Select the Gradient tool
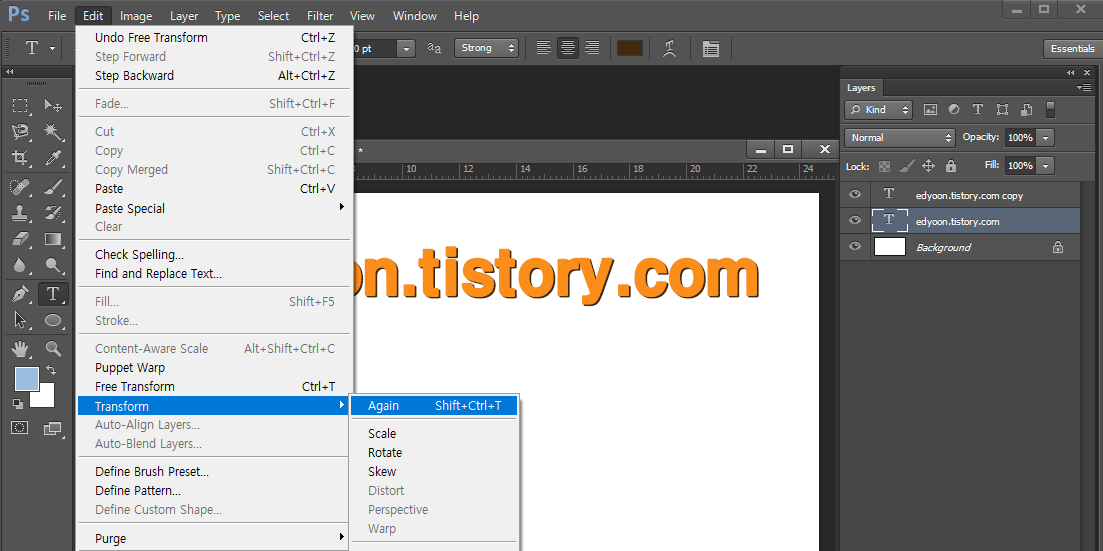 (53, 239)
